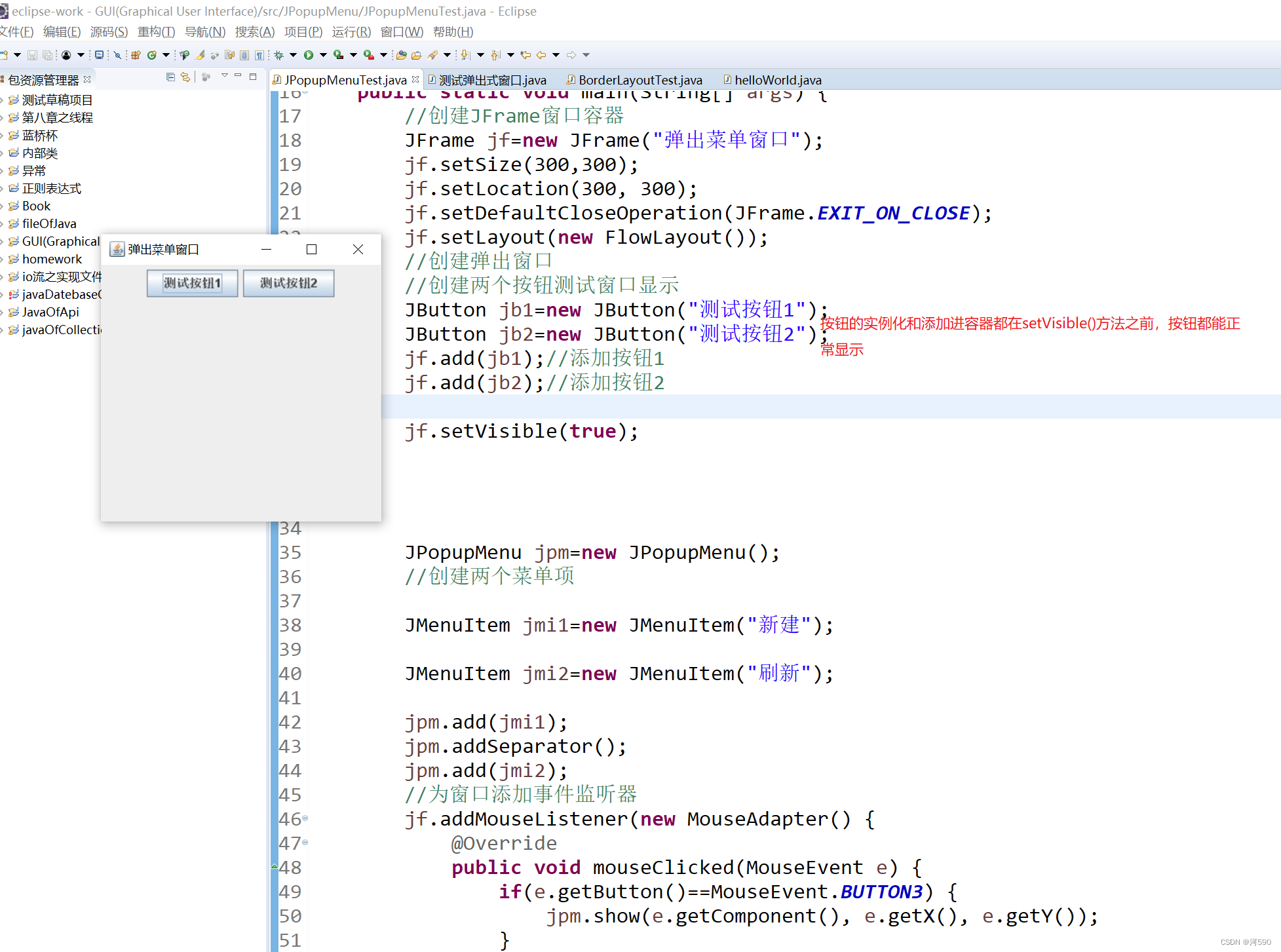Toggle Link with Editor in package explorer
This screenshot has width=1281, height=952.
tap(185, 77)
